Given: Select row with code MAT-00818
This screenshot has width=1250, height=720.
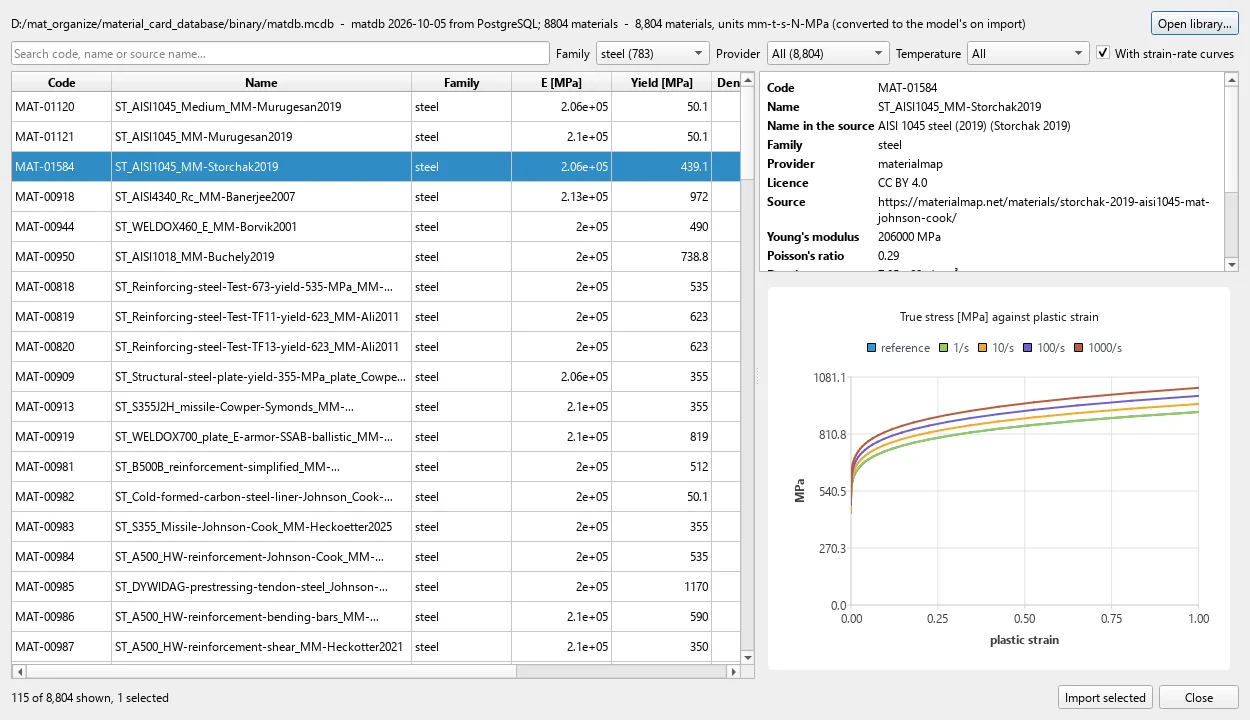Looking at the screenshot, I should tap(376, 287).
